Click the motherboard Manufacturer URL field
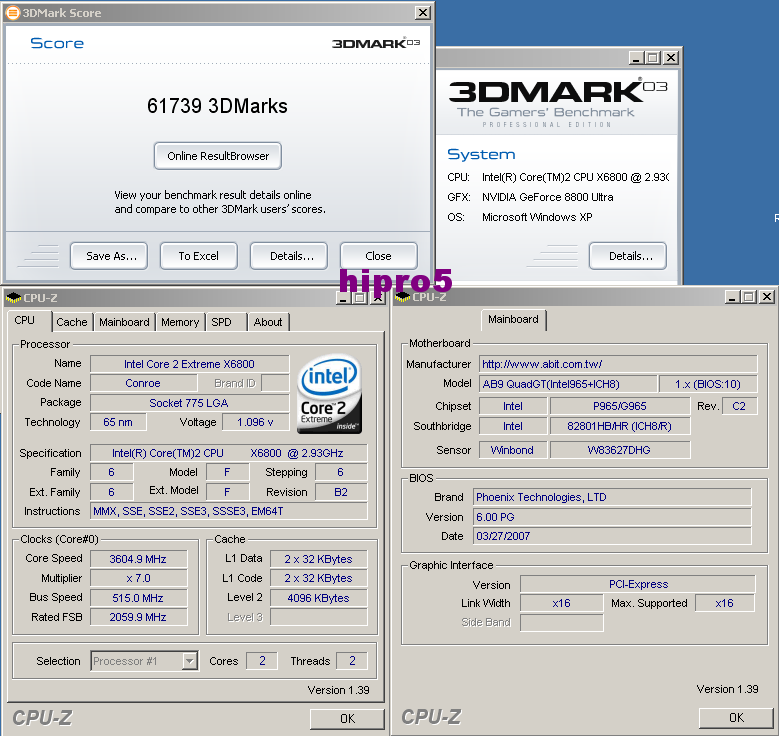Image resolution: width=779 pixels, height=736 pixels. 617,364
